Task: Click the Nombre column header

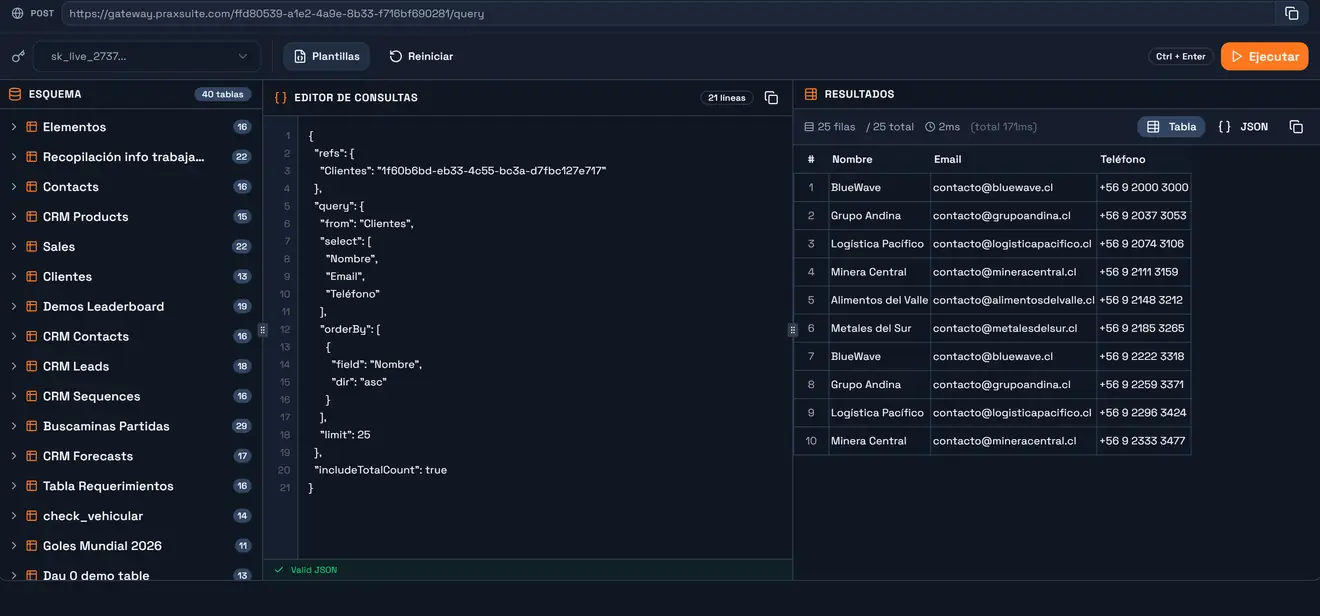Action: click(x=852, y=159)
